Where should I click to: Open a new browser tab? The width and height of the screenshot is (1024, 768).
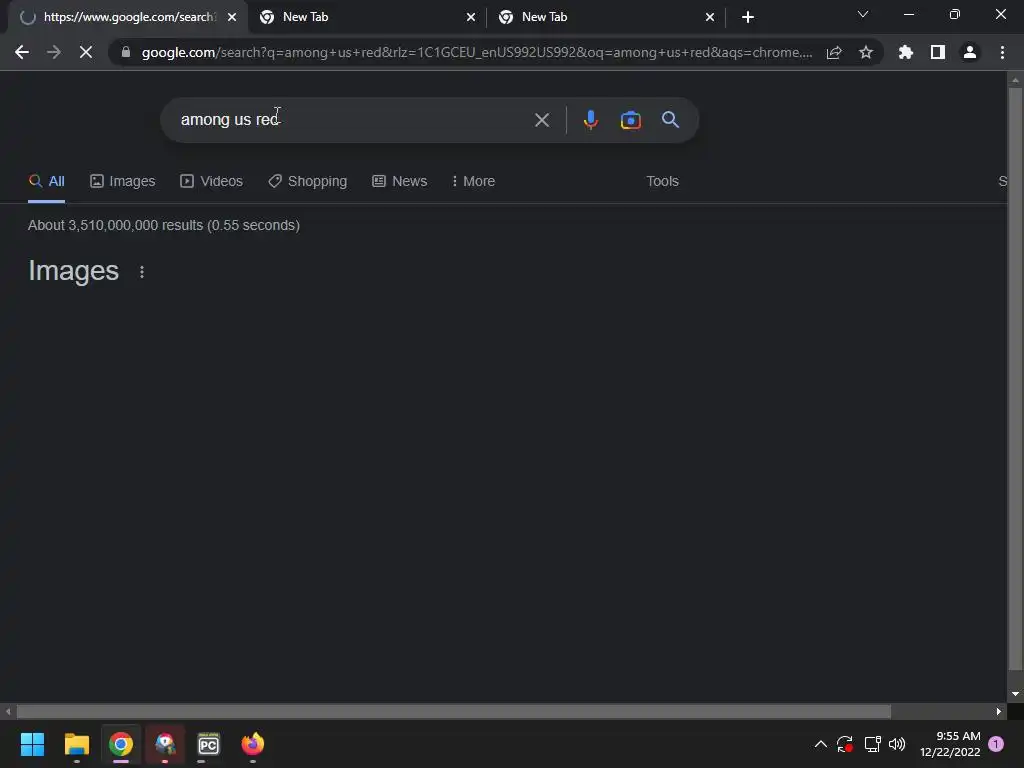click(748, 17)
